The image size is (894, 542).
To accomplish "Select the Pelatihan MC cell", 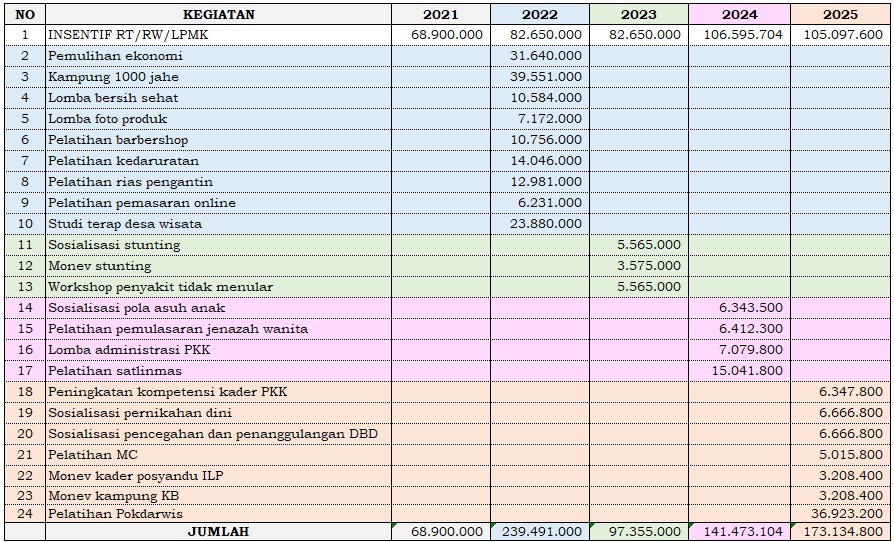I will (218, 455).
